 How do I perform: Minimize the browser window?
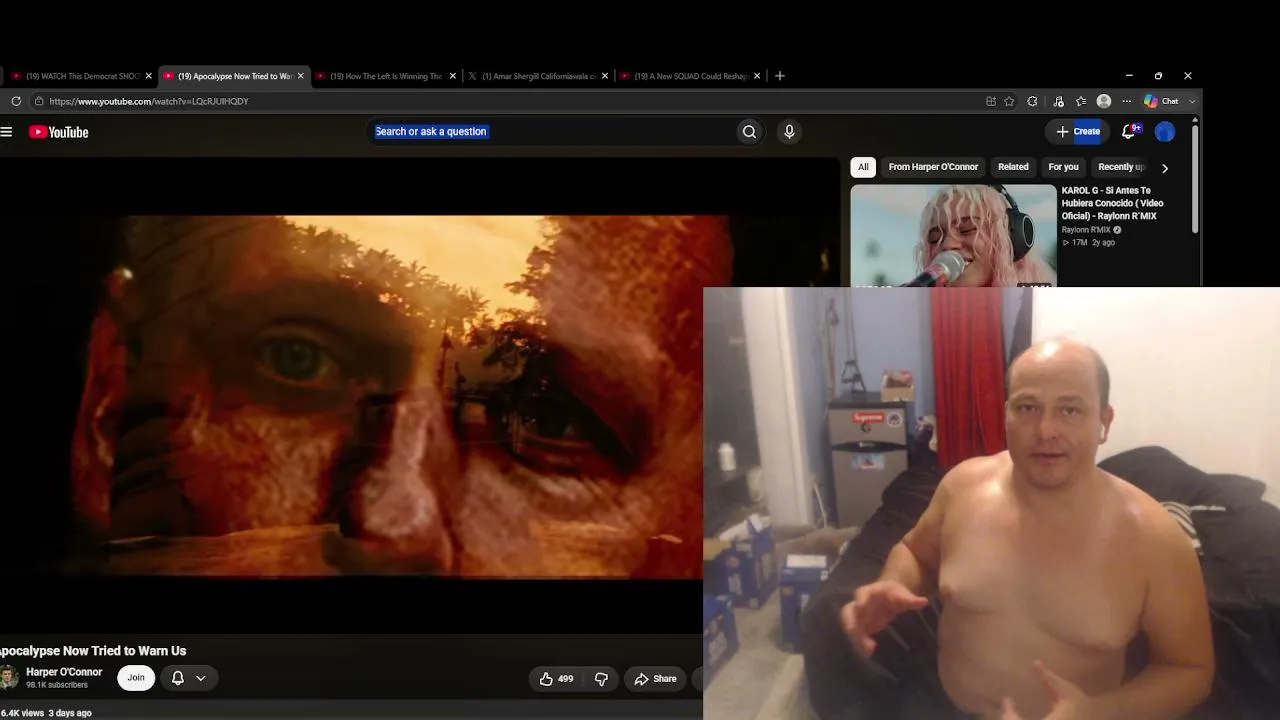[x=1129, y=76]
